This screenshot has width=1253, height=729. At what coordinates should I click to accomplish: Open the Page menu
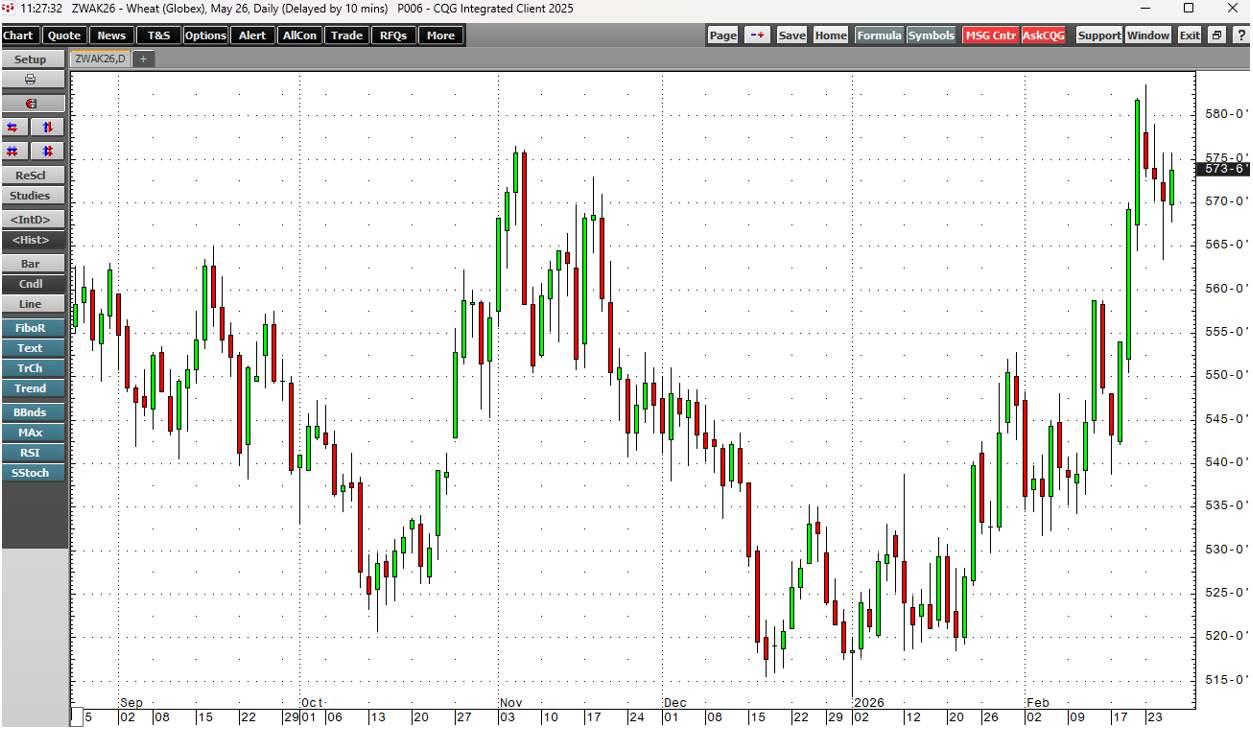tap(722, 35)
